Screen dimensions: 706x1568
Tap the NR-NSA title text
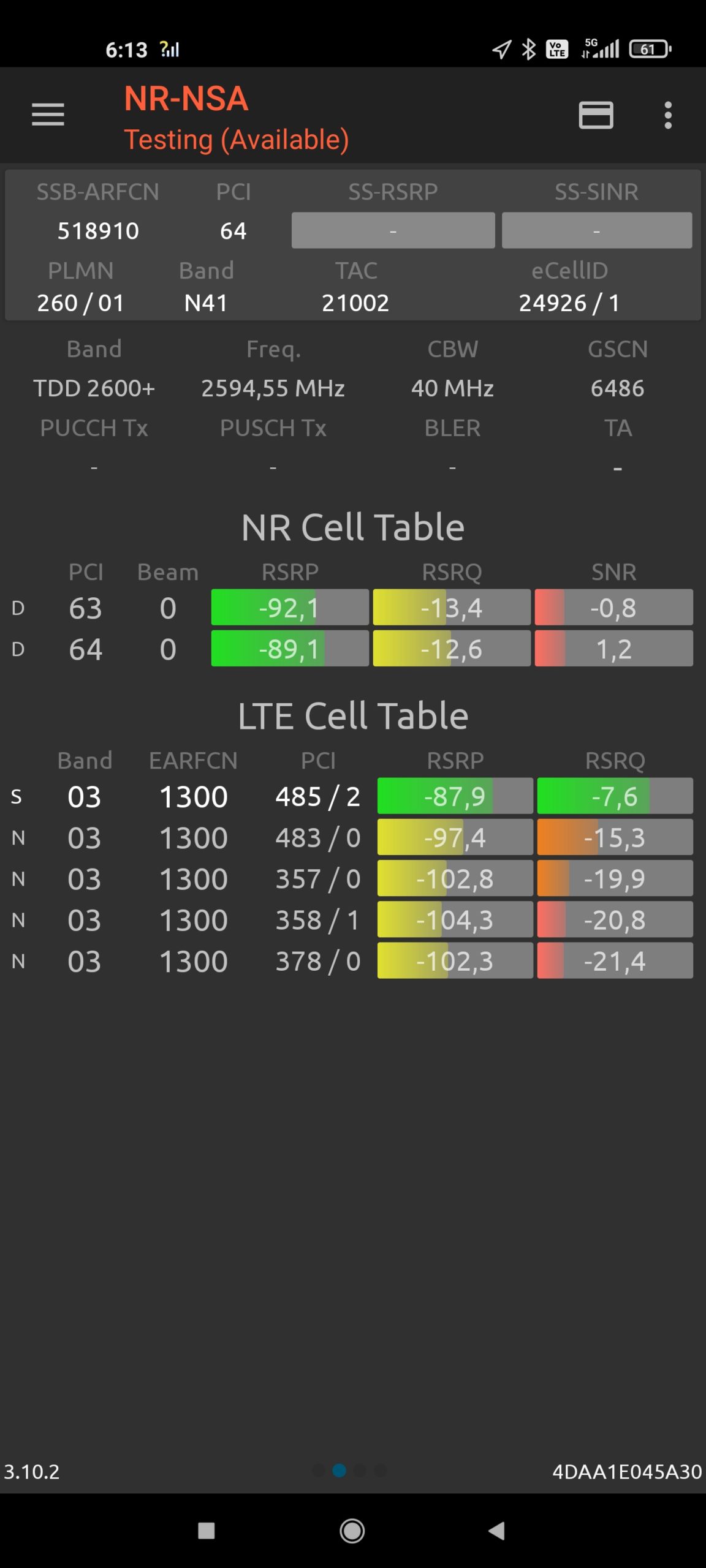click(x=186, y=99)
